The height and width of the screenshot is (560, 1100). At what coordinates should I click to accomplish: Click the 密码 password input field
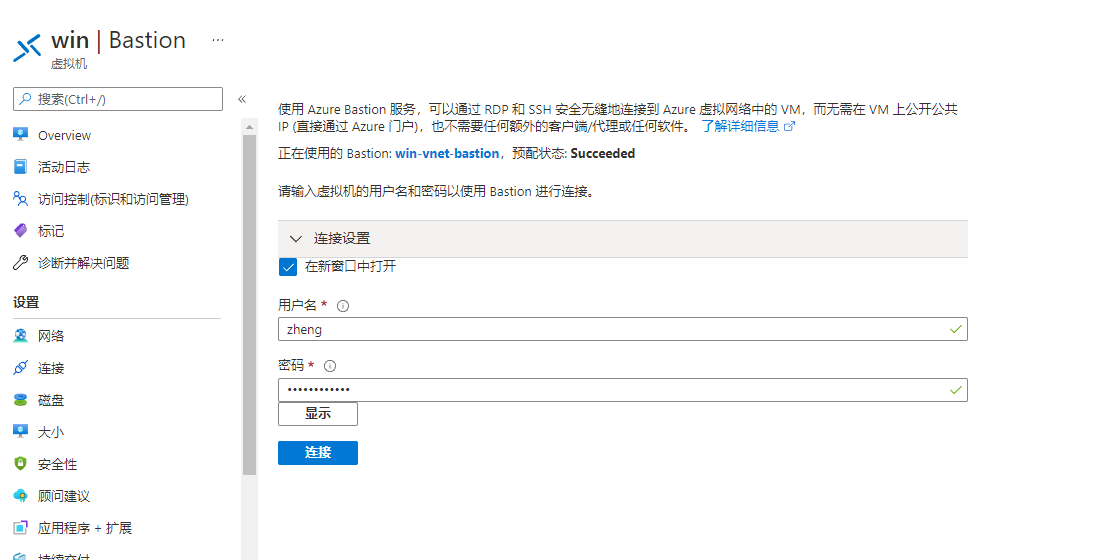610,389
